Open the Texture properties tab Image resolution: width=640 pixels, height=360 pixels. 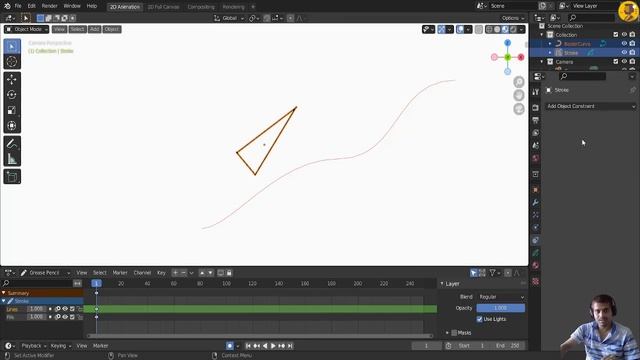(536, 281)
